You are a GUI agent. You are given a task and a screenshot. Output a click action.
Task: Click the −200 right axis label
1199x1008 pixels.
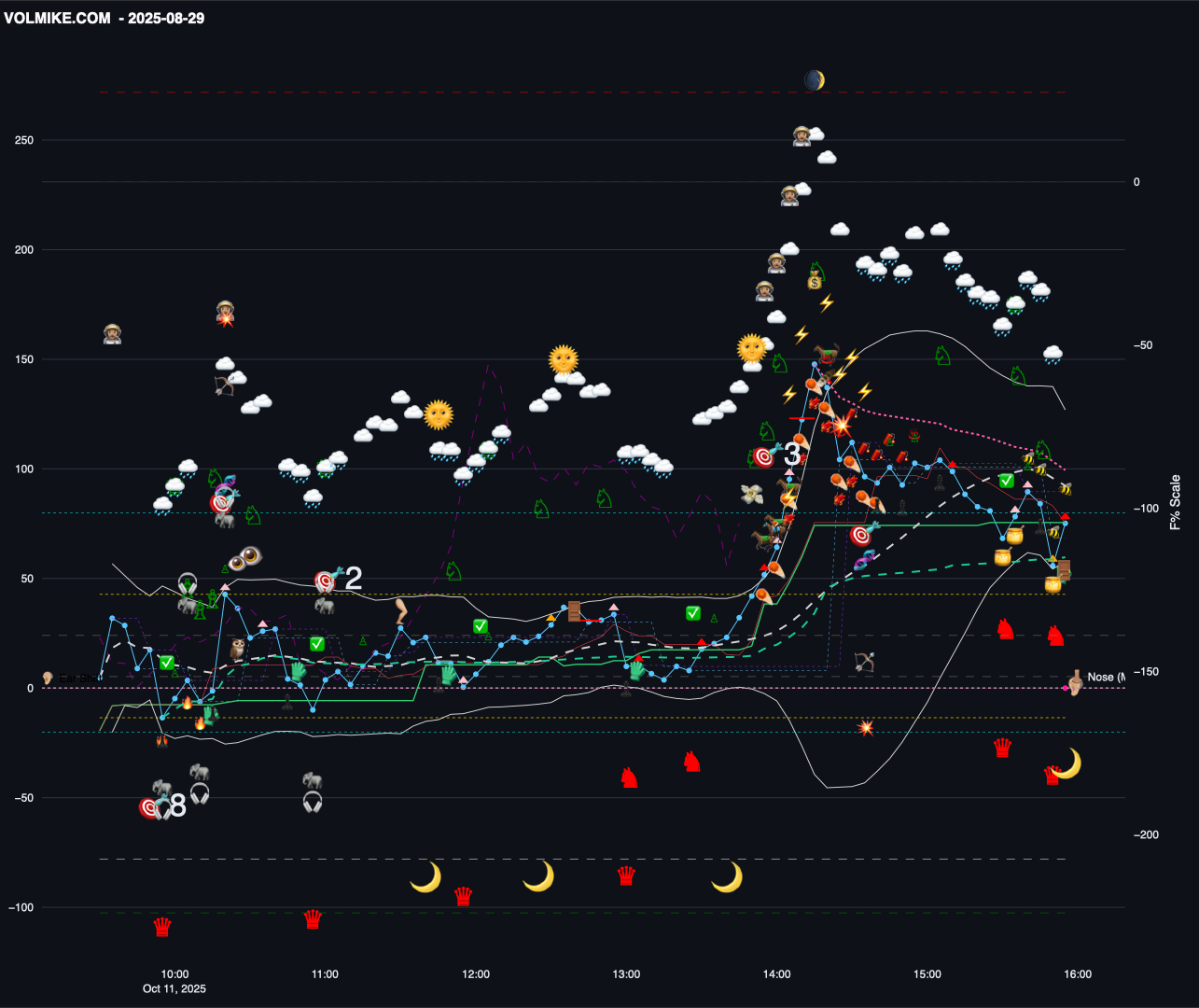[1146, 835]
